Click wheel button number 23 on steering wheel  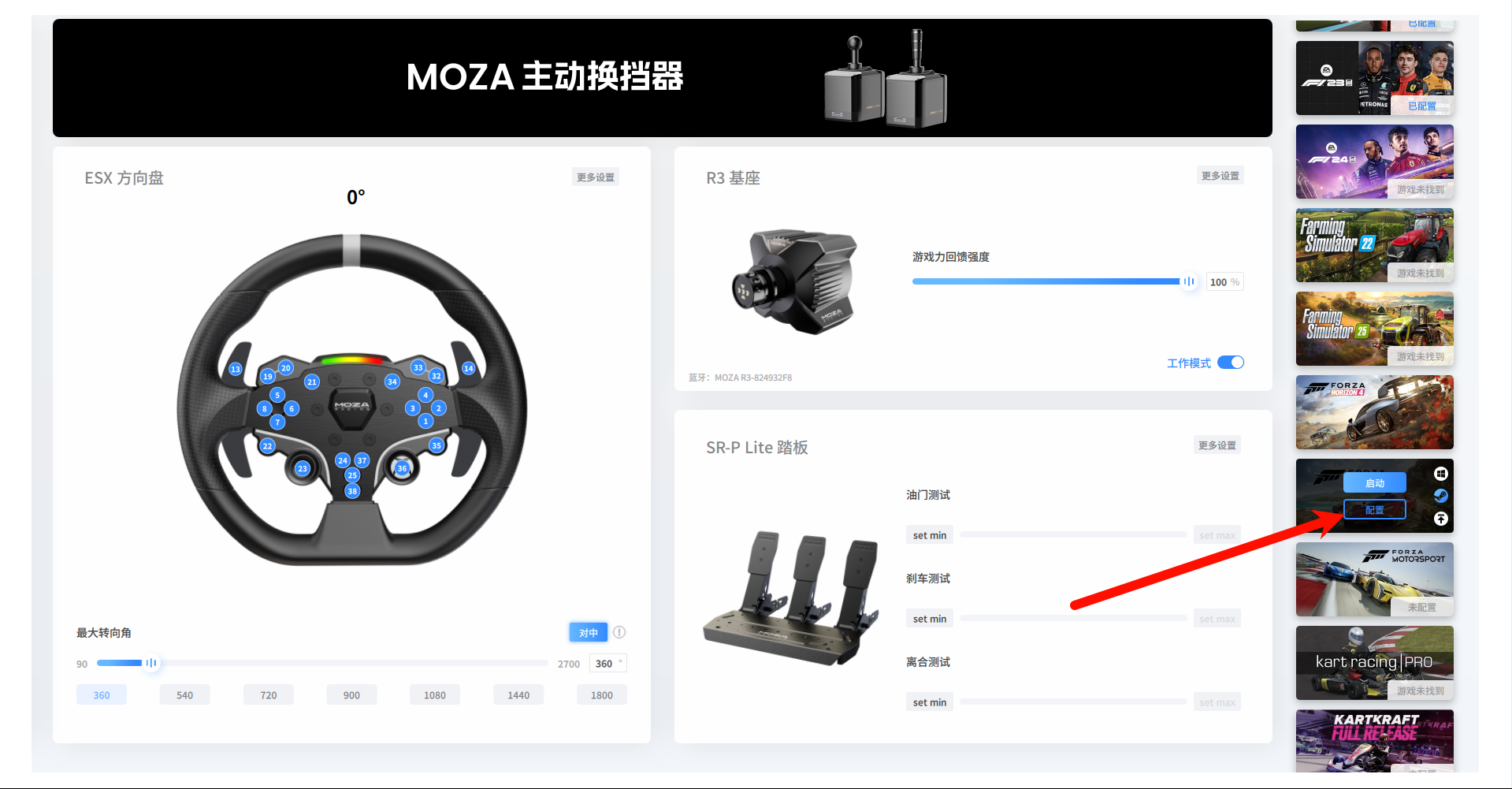[303, 468]
